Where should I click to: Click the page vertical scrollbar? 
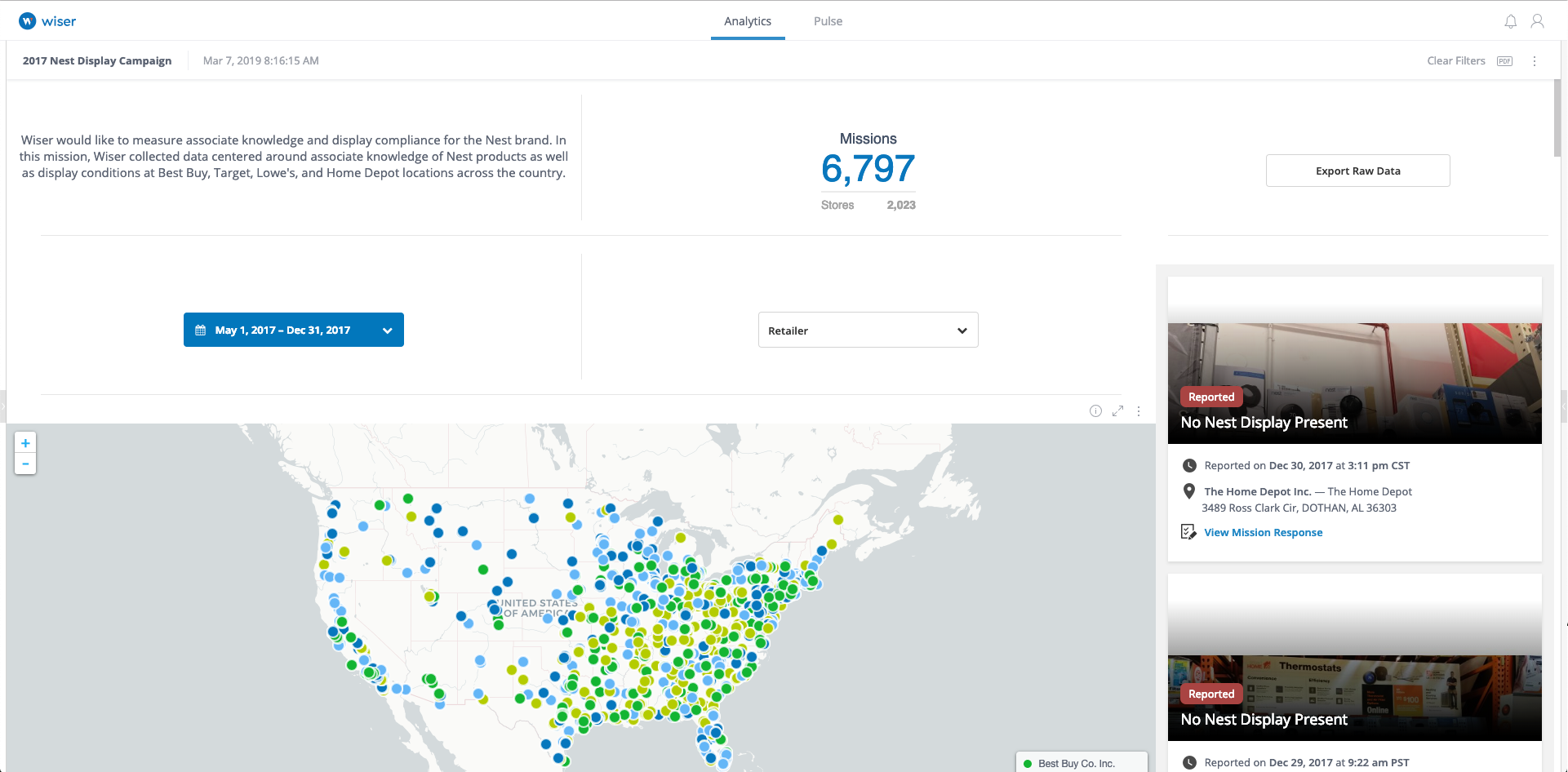tap(1557, 118)
